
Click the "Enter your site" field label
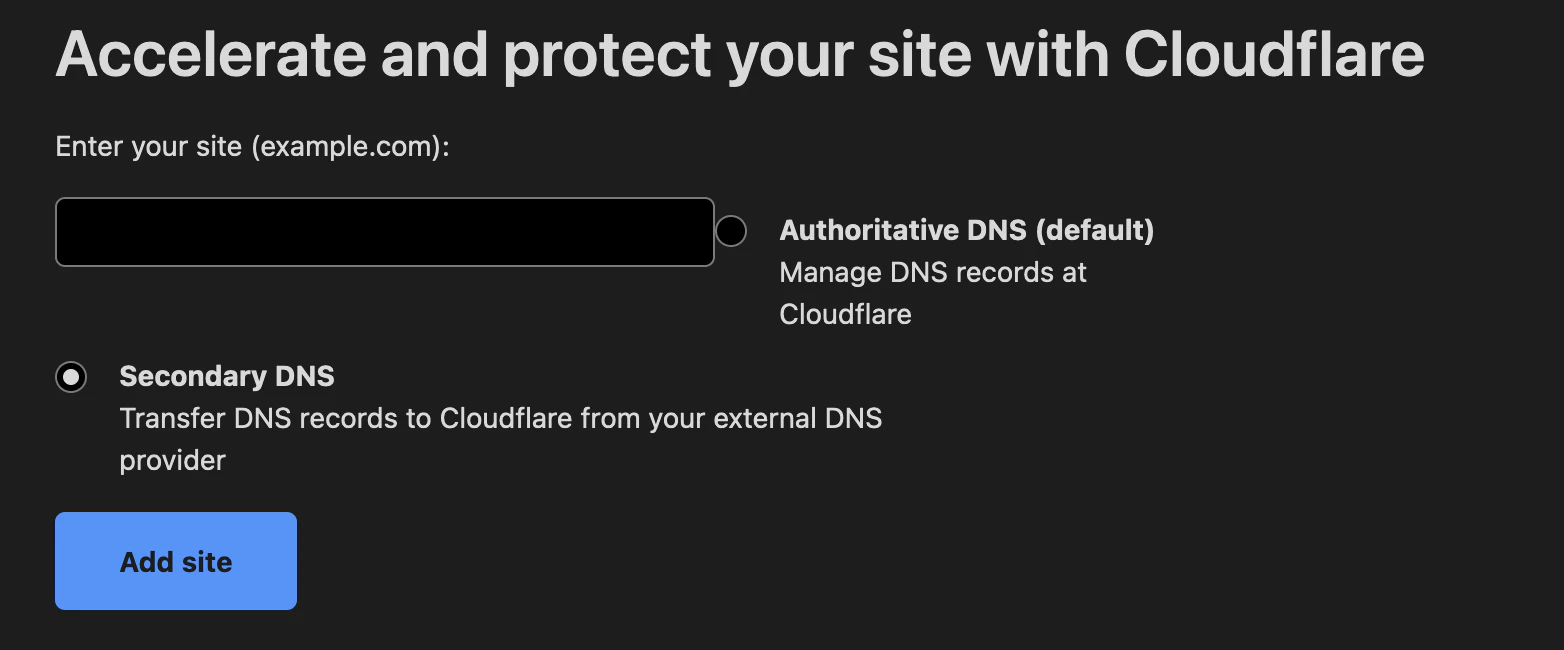149,148
